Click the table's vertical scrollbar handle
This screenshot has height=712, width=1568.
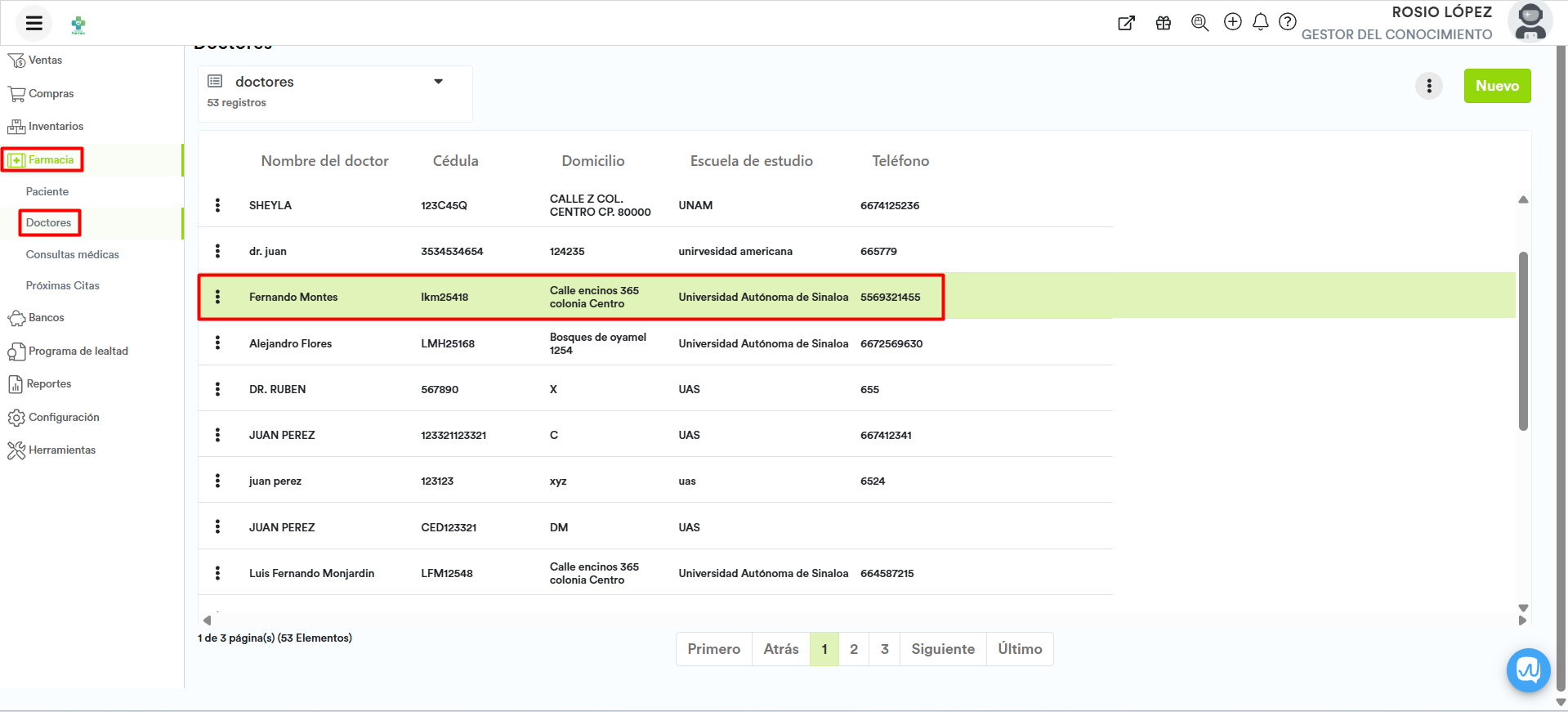[1523, 339]
